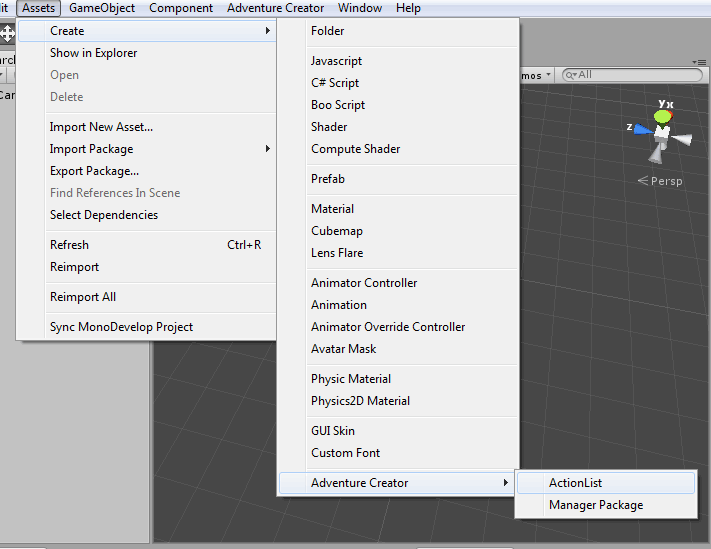Choose Reimport All
Viewport: 711px width, 549px height.
tap(147, 297)
